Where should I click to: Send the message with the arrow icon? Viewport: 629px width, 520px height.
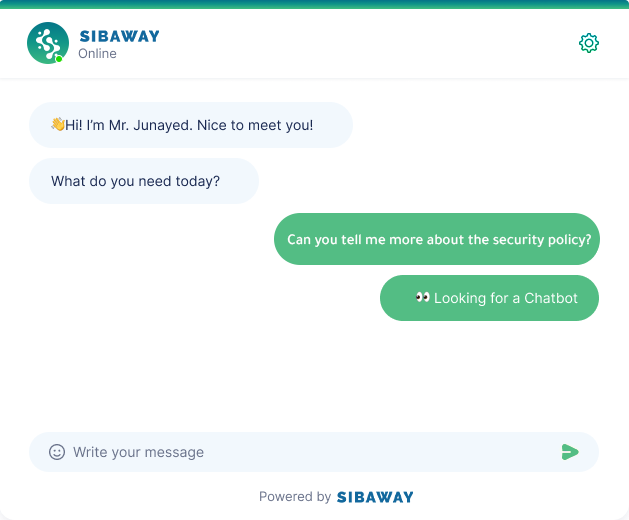coord(570,452)
